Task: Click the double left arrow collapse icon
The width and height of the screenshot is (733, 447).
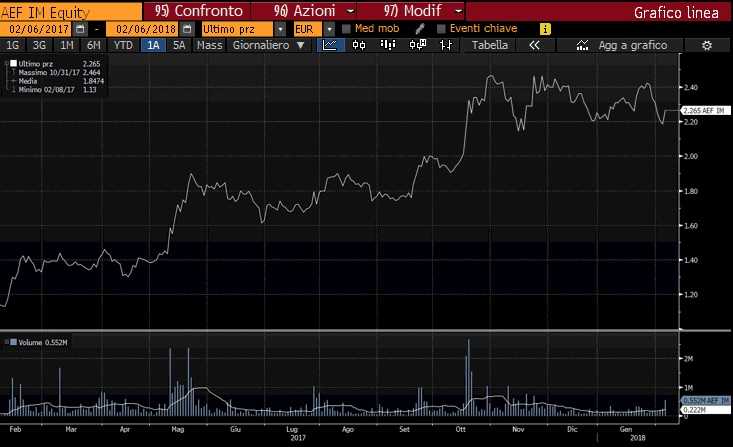Action: point(534,46)
